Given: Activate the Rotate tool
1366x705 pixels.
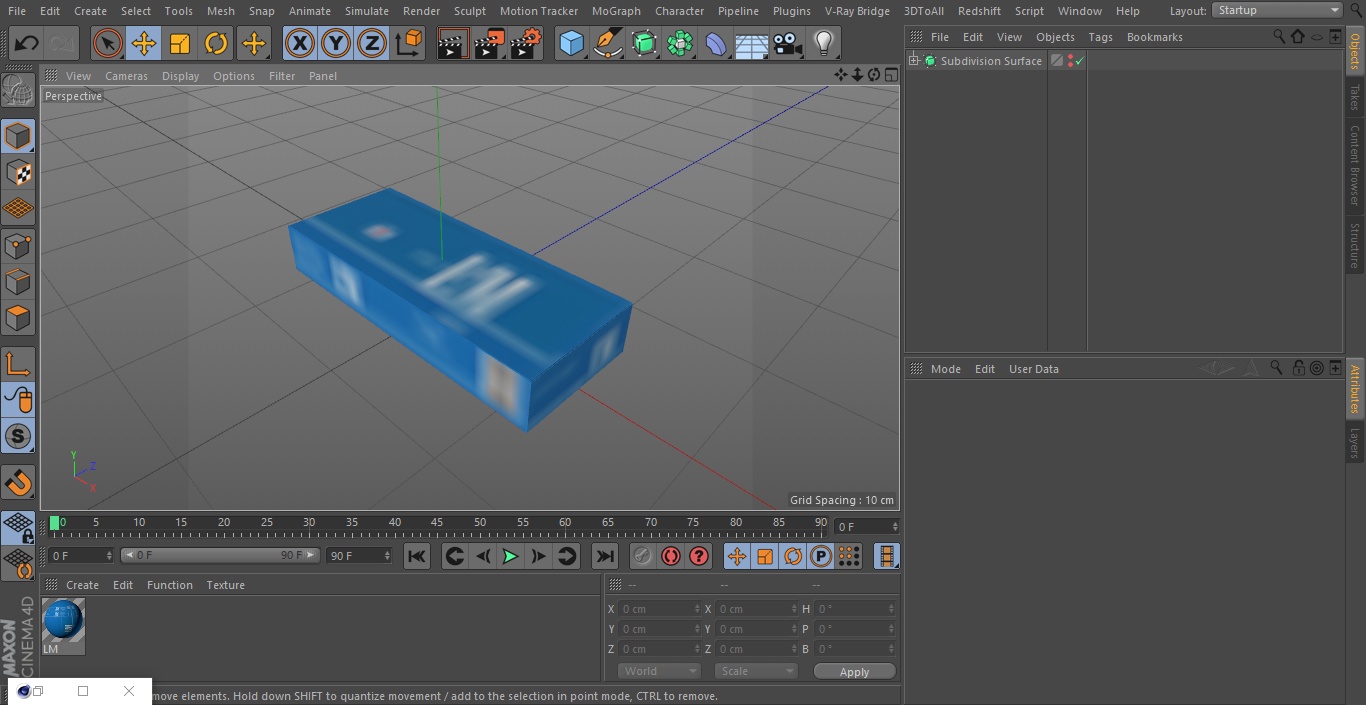Looking at the screenshot, I should click(216, 43).
